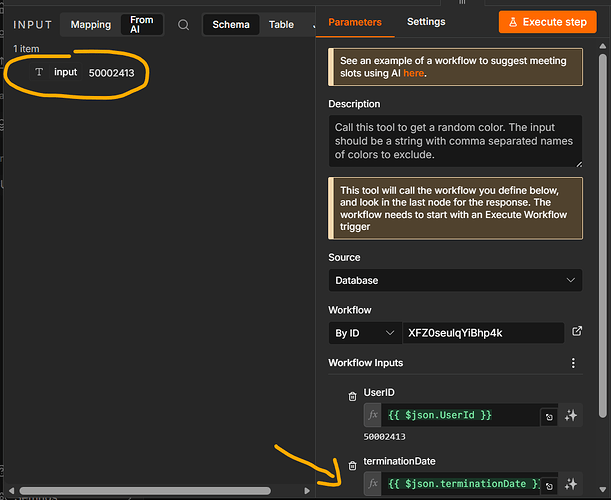611x500 pixels.
Task: Delete the terminationDate workflow input
Action: click(x=352, y=466)
